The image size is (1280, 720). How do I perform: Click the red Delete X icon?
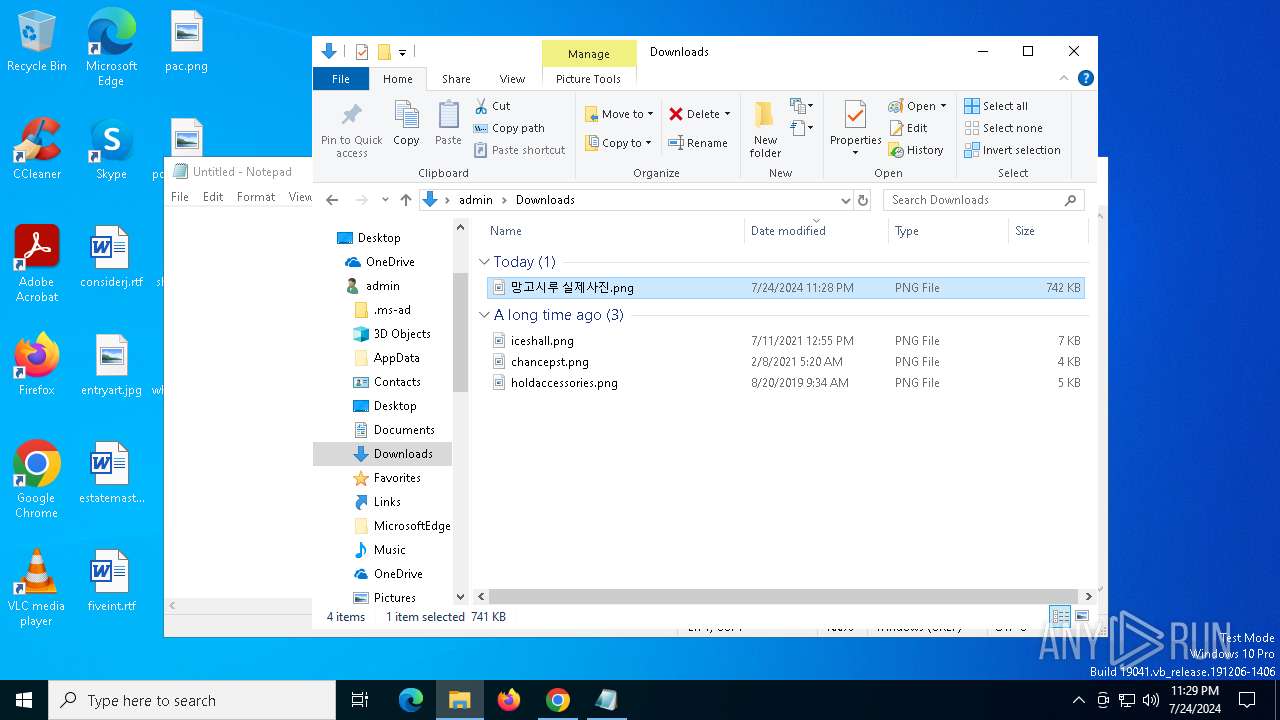(x=676, y=114)
